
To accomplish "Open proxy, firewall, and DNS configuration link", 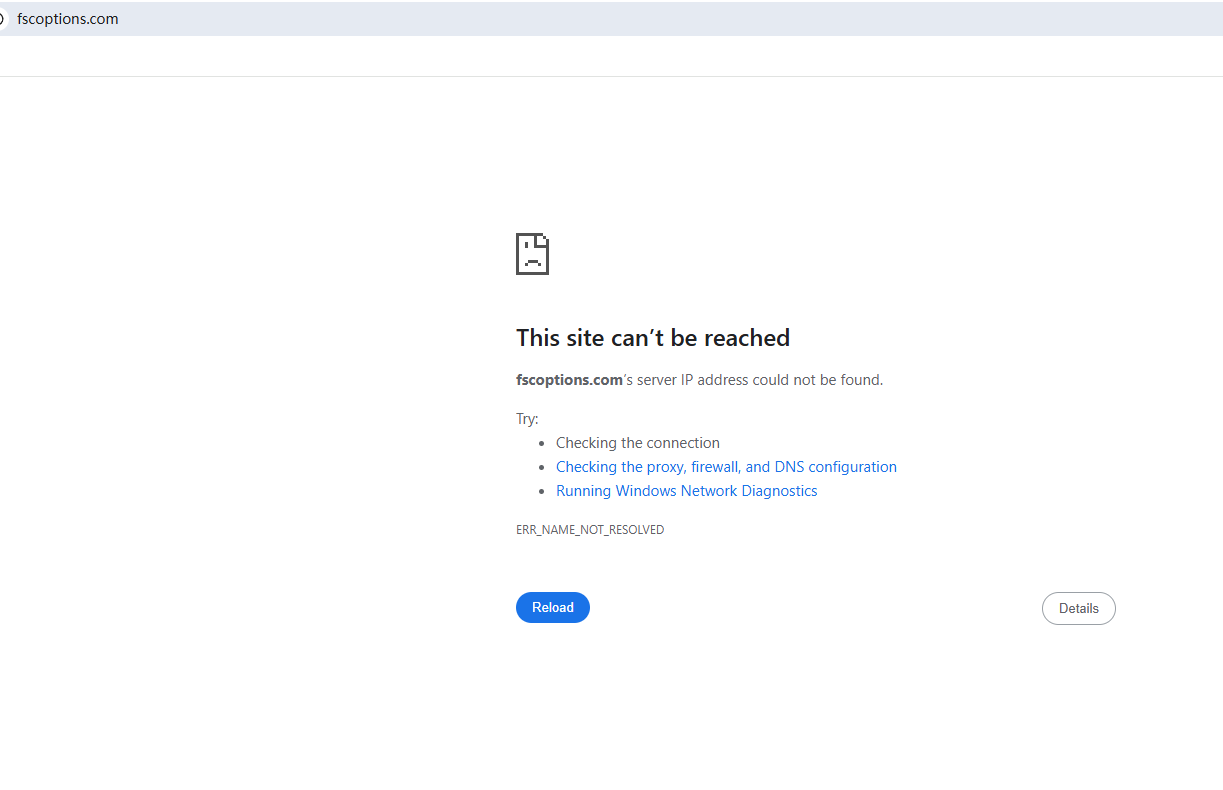I will pyautogui.click(x=726, y=467).
